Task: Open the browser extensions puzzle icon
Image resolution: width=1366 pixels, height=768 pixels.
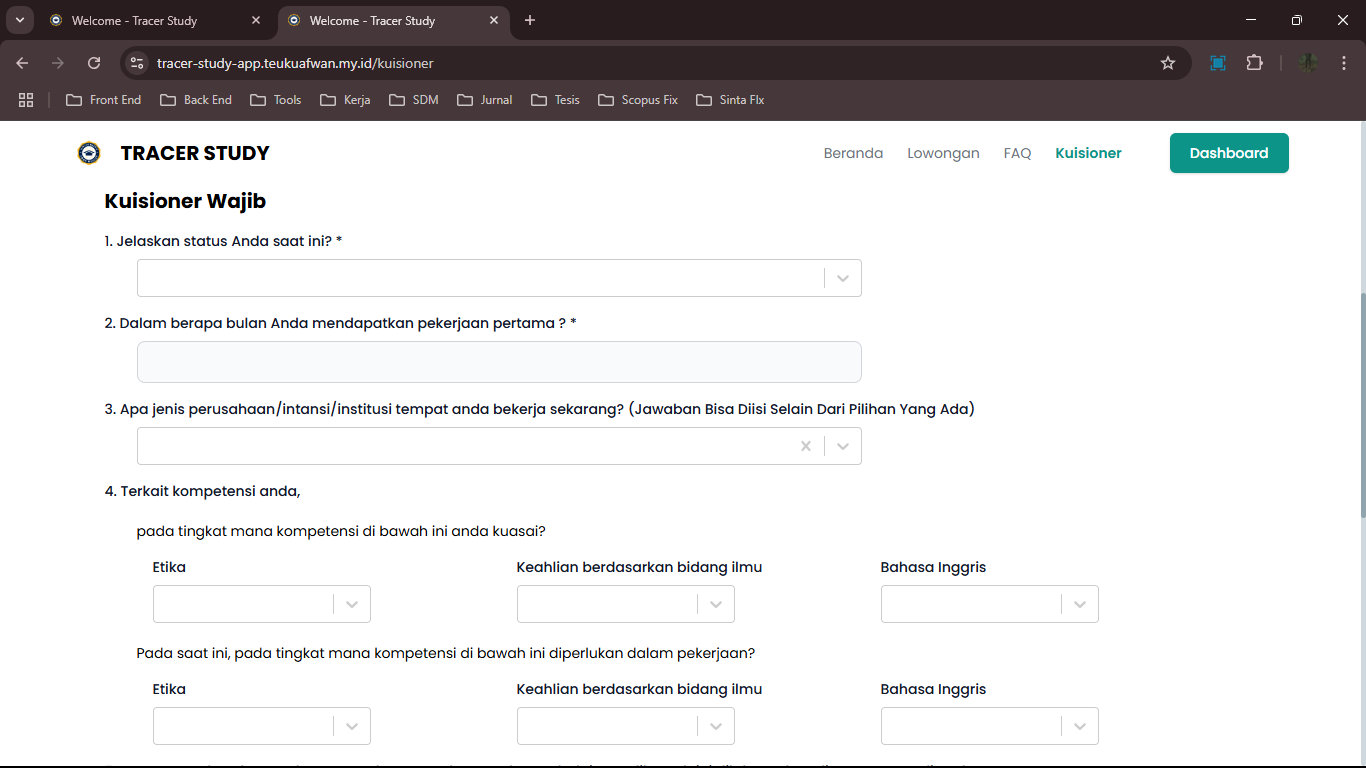Action: click(x=1254, y=63)
